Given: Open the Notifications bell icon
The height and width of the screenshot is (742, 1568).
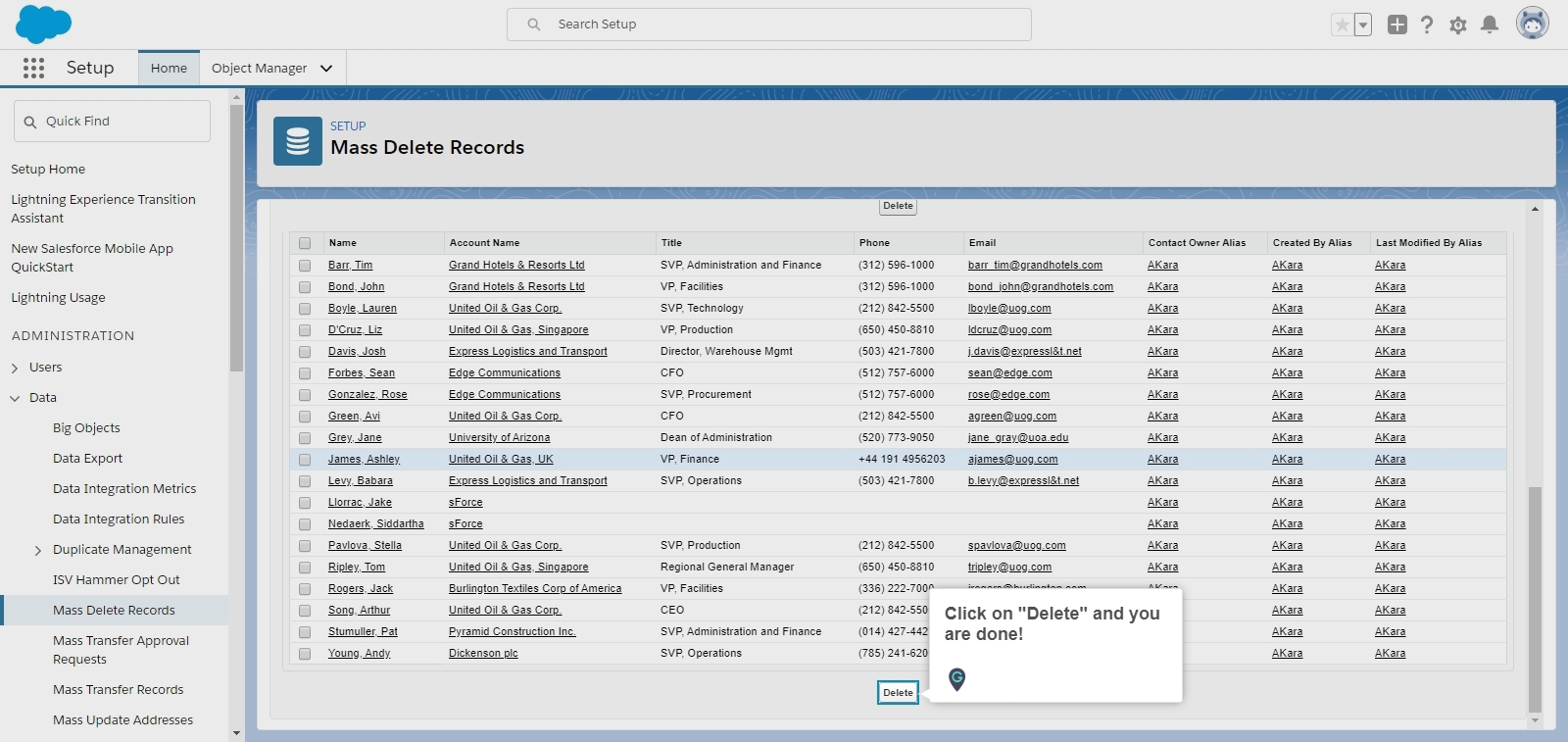Looking at the screenshot, I should point(1490,25).
